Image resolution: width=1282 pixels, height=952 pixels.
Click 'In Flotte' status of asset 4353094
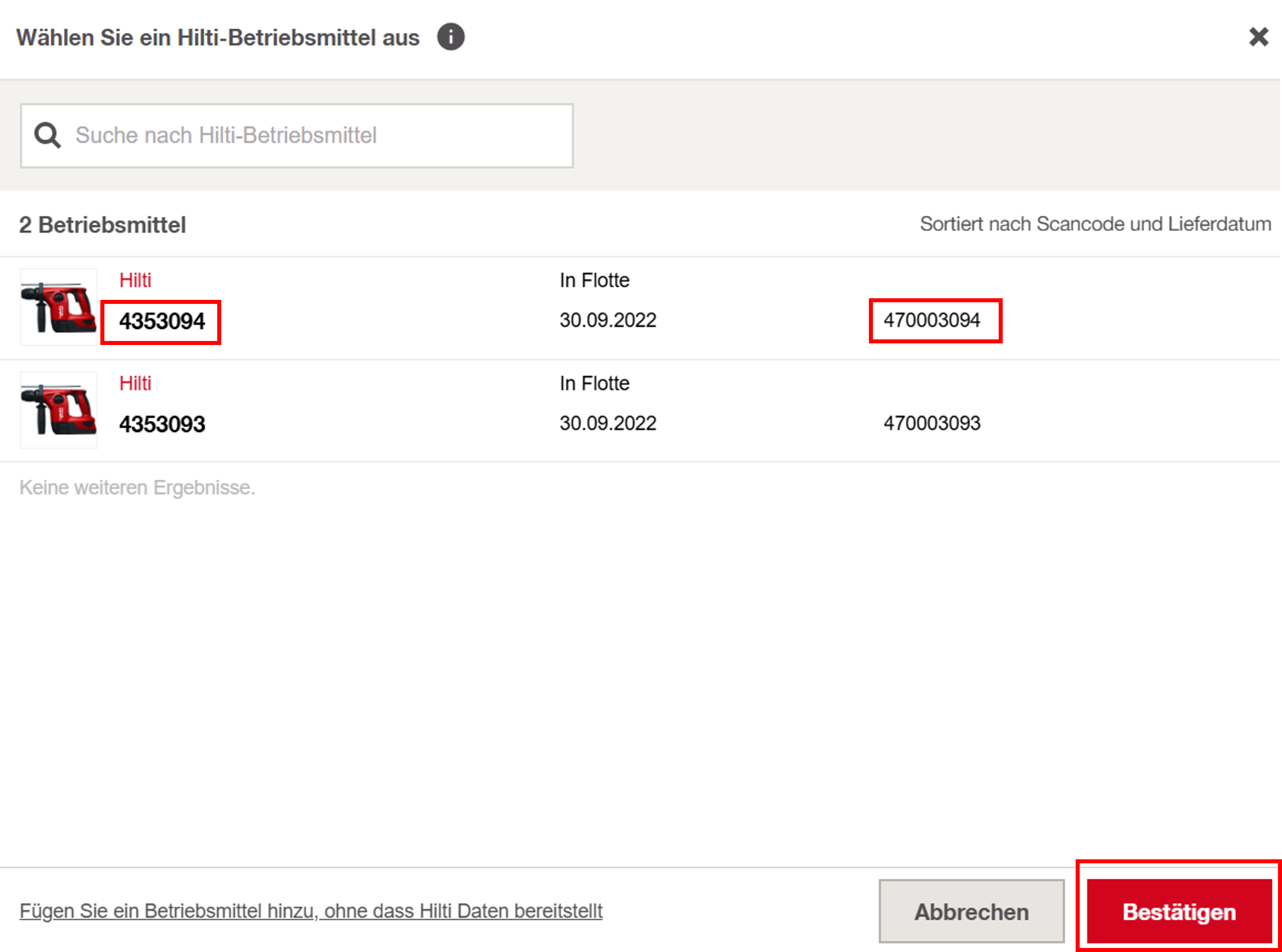click(594, 281)
